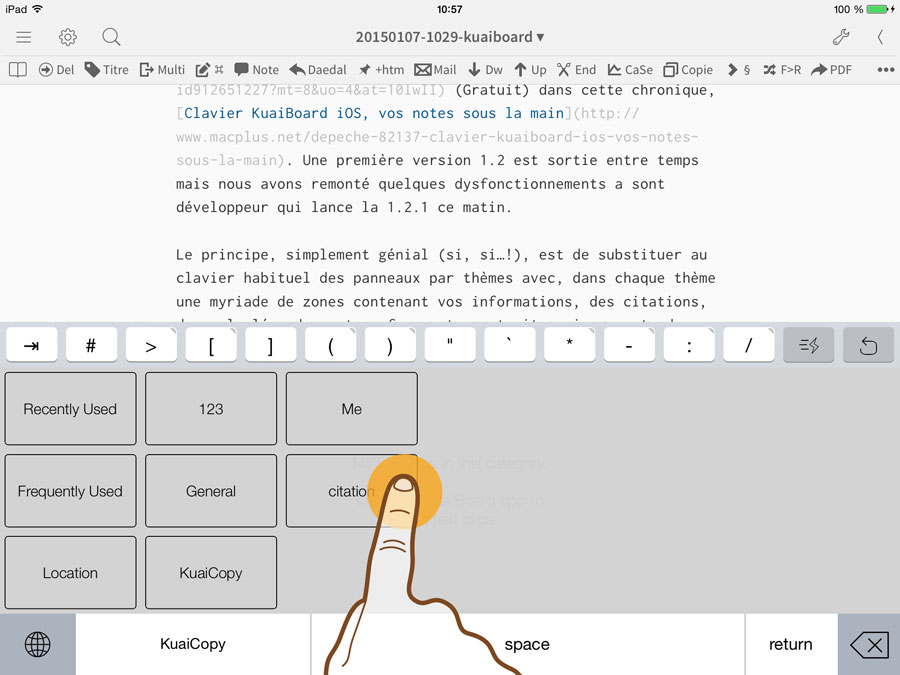Run the F>R shuffle action
This screenshot has width=900, height=675.
click(x=782, y=70)
